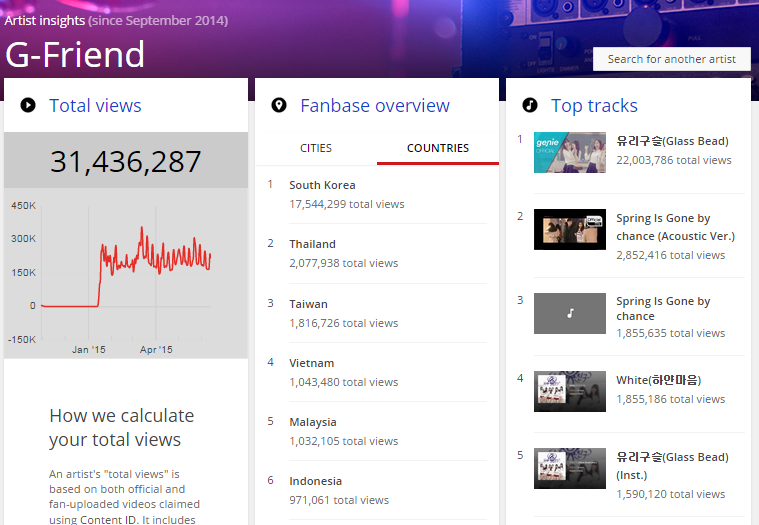
Task: Click How we calculate your total views heading
Action: click(x=121, y=427)
